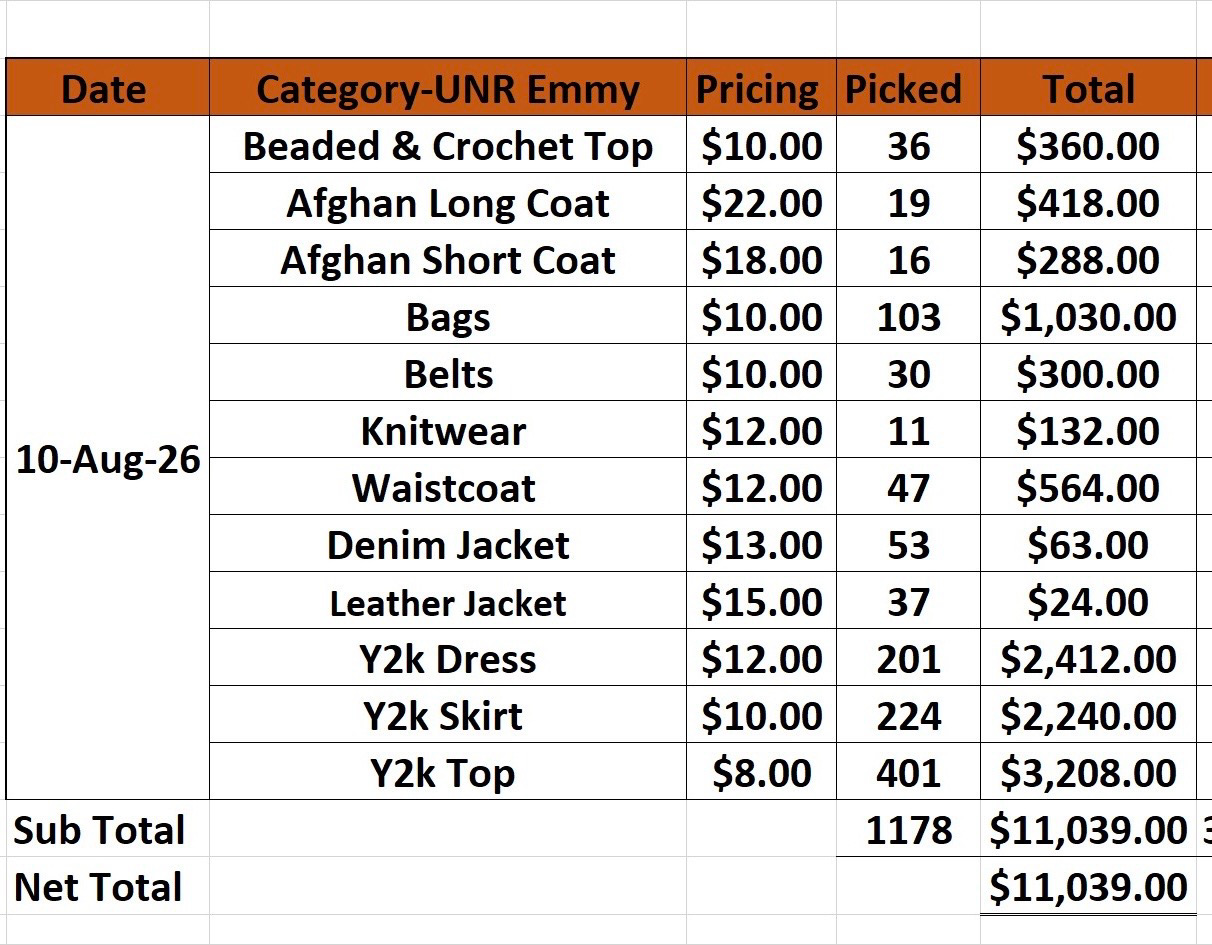Click the Total column header
Image resolution: width=1212 pixels, height=945 pixels.
pos(1088,88)
